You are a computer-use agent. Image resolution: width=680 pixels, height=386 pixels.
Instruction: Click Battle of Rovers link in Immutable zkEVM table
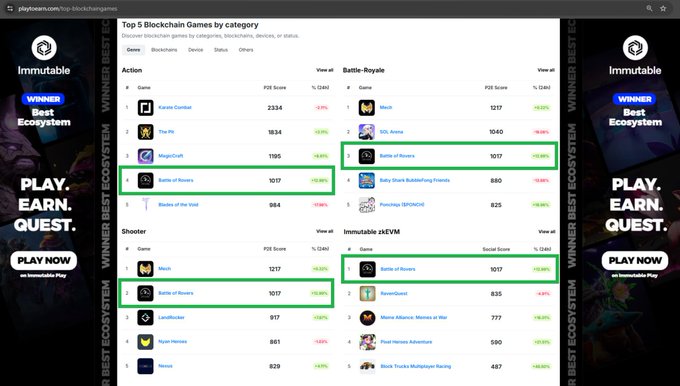tap(398, 269)
